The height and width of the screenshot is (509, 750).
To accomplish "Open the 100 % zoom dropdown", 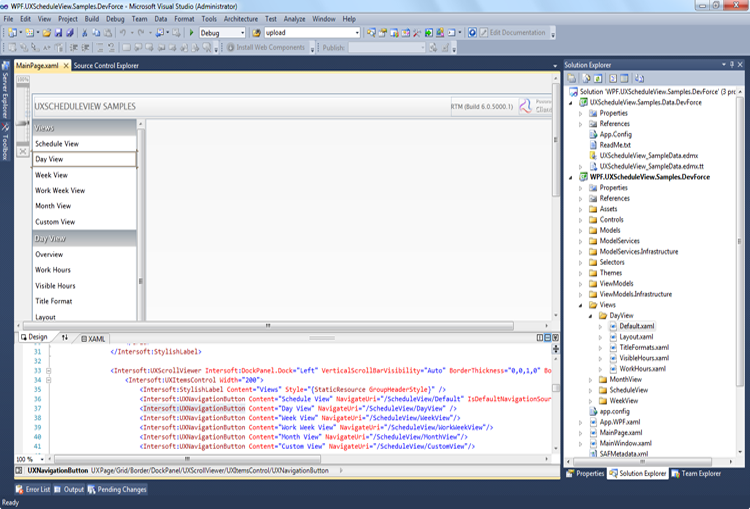I will pyautogui.click(x=42, y=459).
